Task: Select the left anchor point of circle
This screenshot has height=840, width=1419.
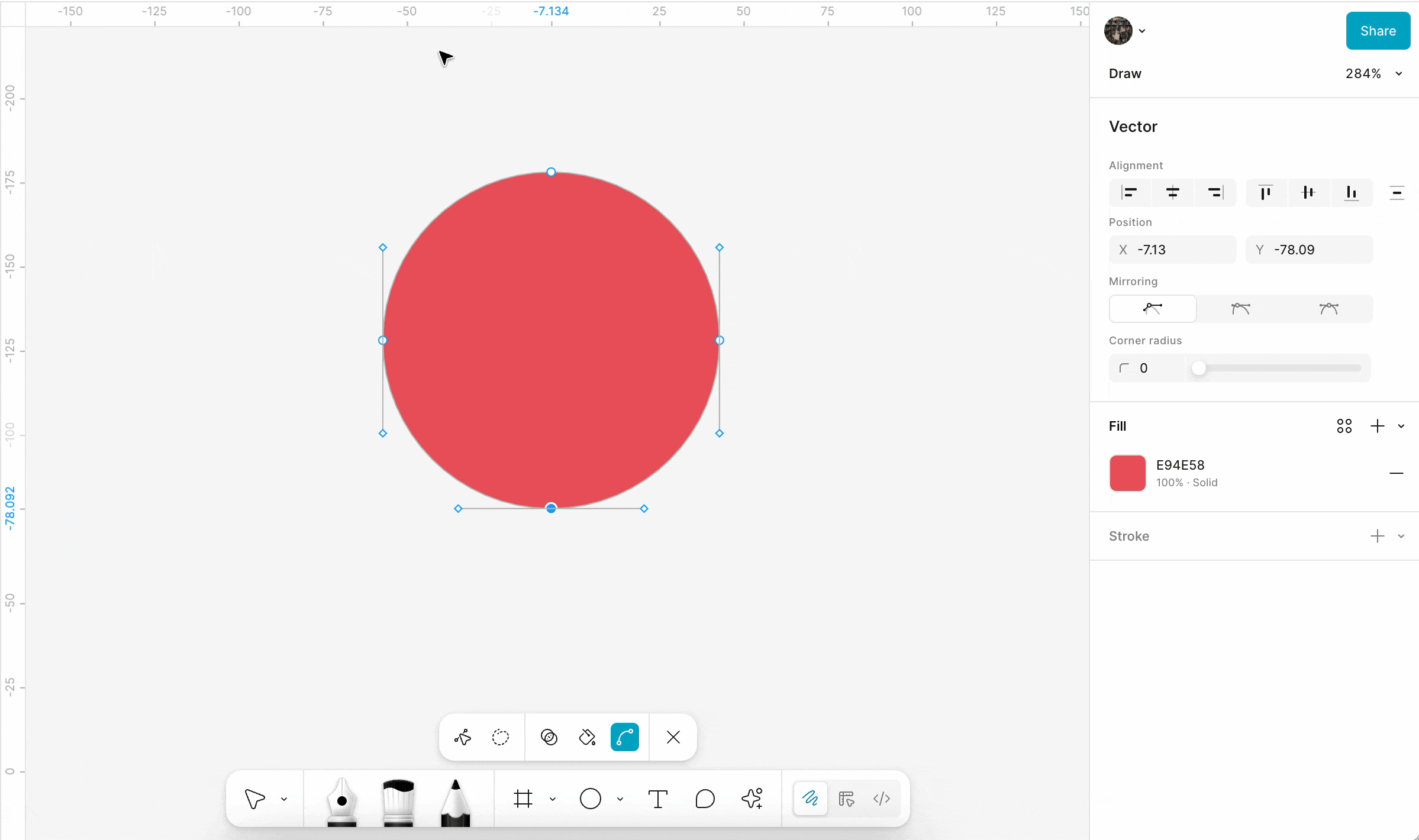Action: click(x=383, y=340)
